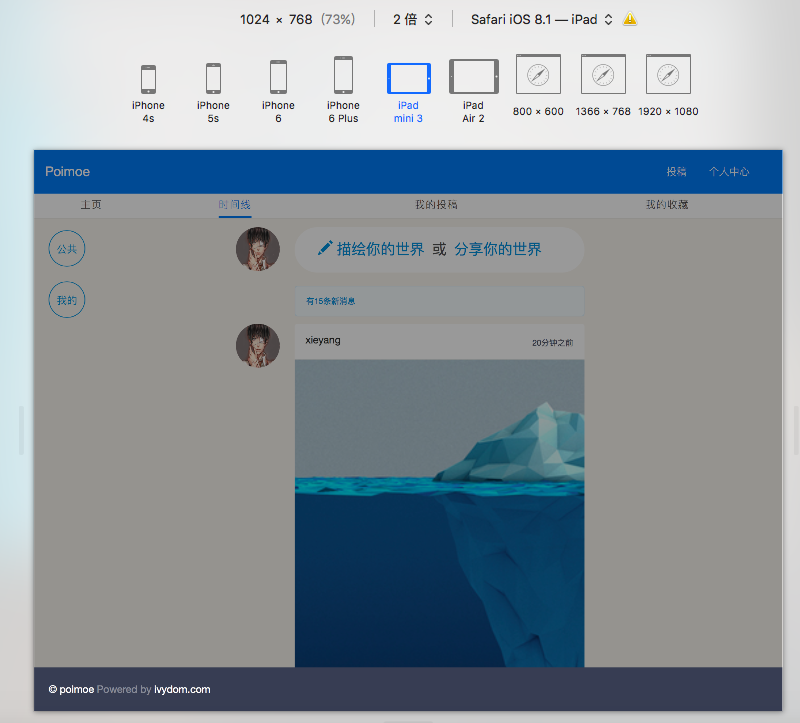
Task: Open the lvydom.com link in the footer
Action: (182, 689)
